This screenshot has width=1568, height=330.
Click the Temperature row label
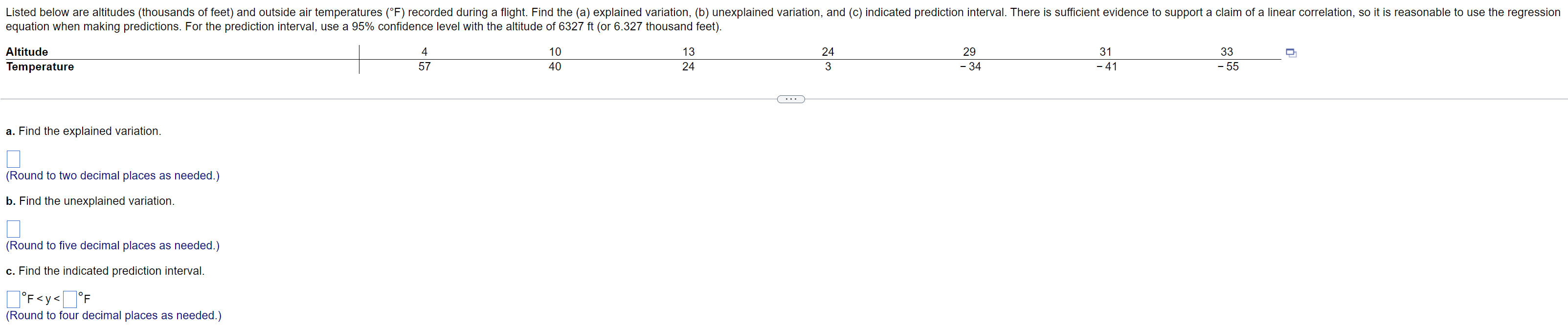pos(40,67)
